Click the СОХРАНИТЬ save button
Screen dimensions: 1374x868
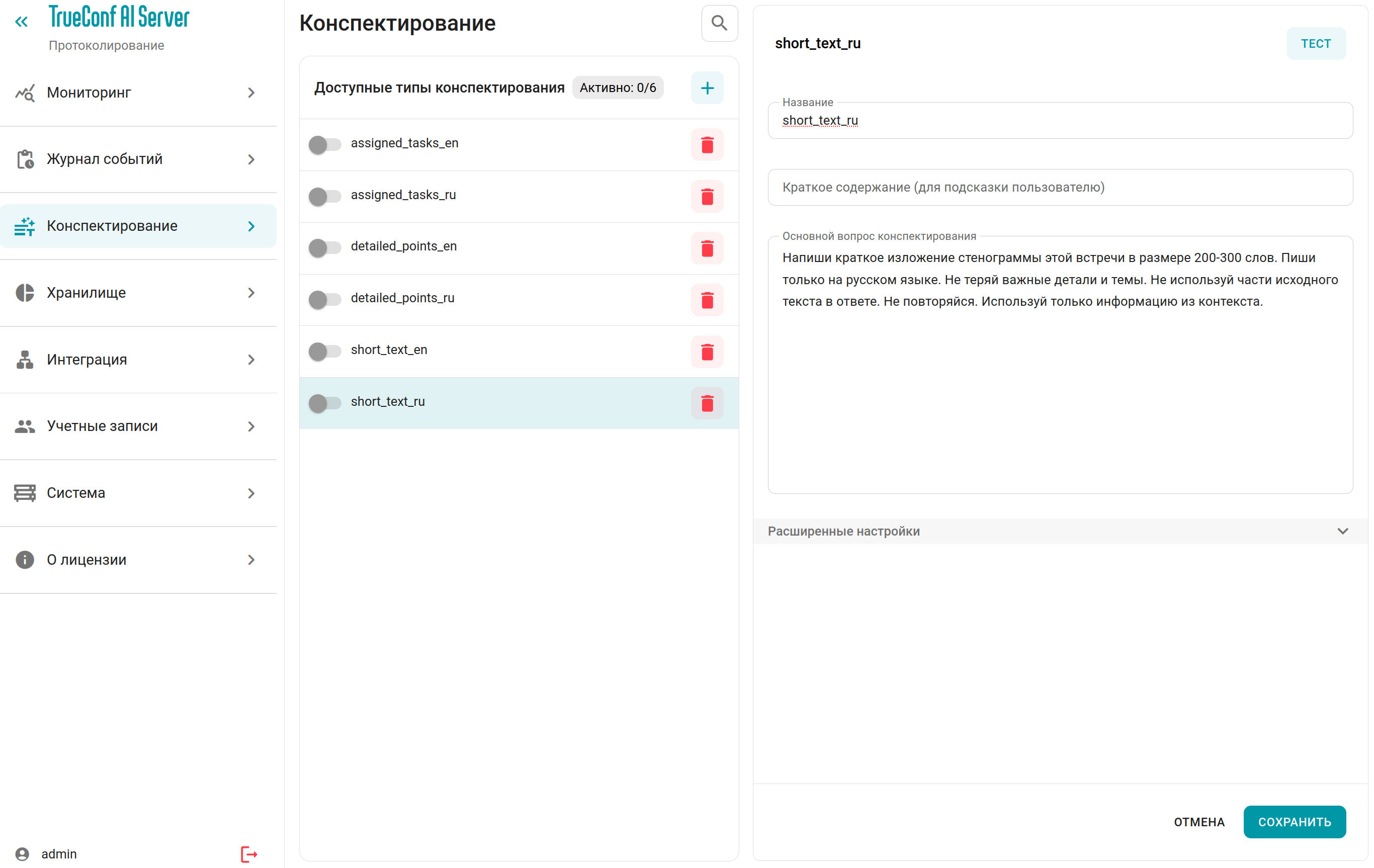(x=1294, y=822)
